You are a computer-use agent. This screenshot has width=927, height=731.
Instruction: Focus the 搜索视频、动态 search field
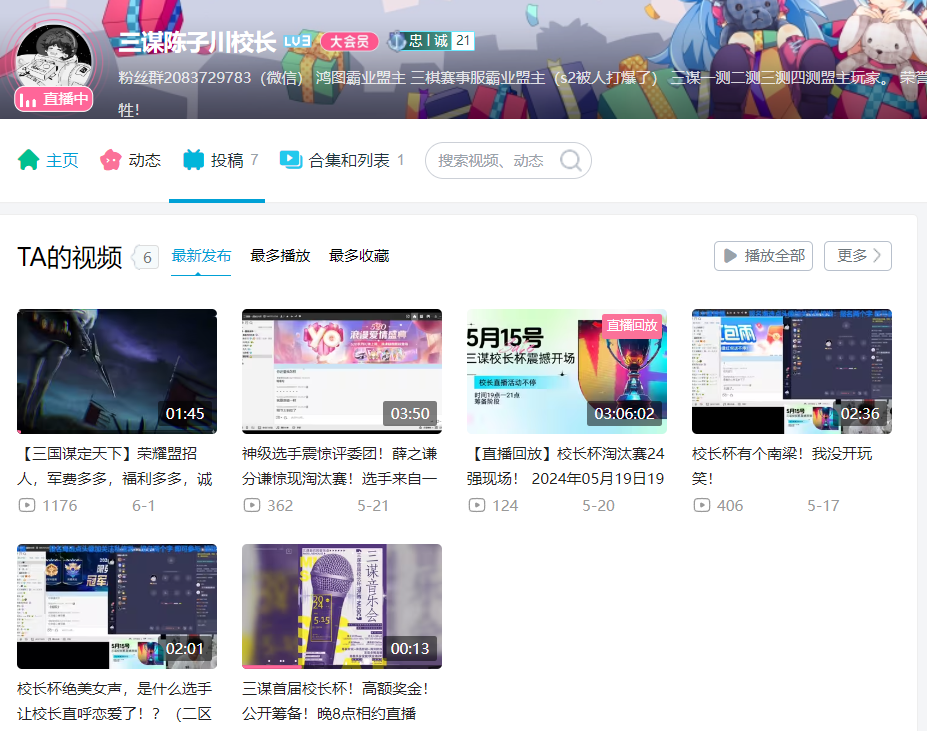click(508, 160)
